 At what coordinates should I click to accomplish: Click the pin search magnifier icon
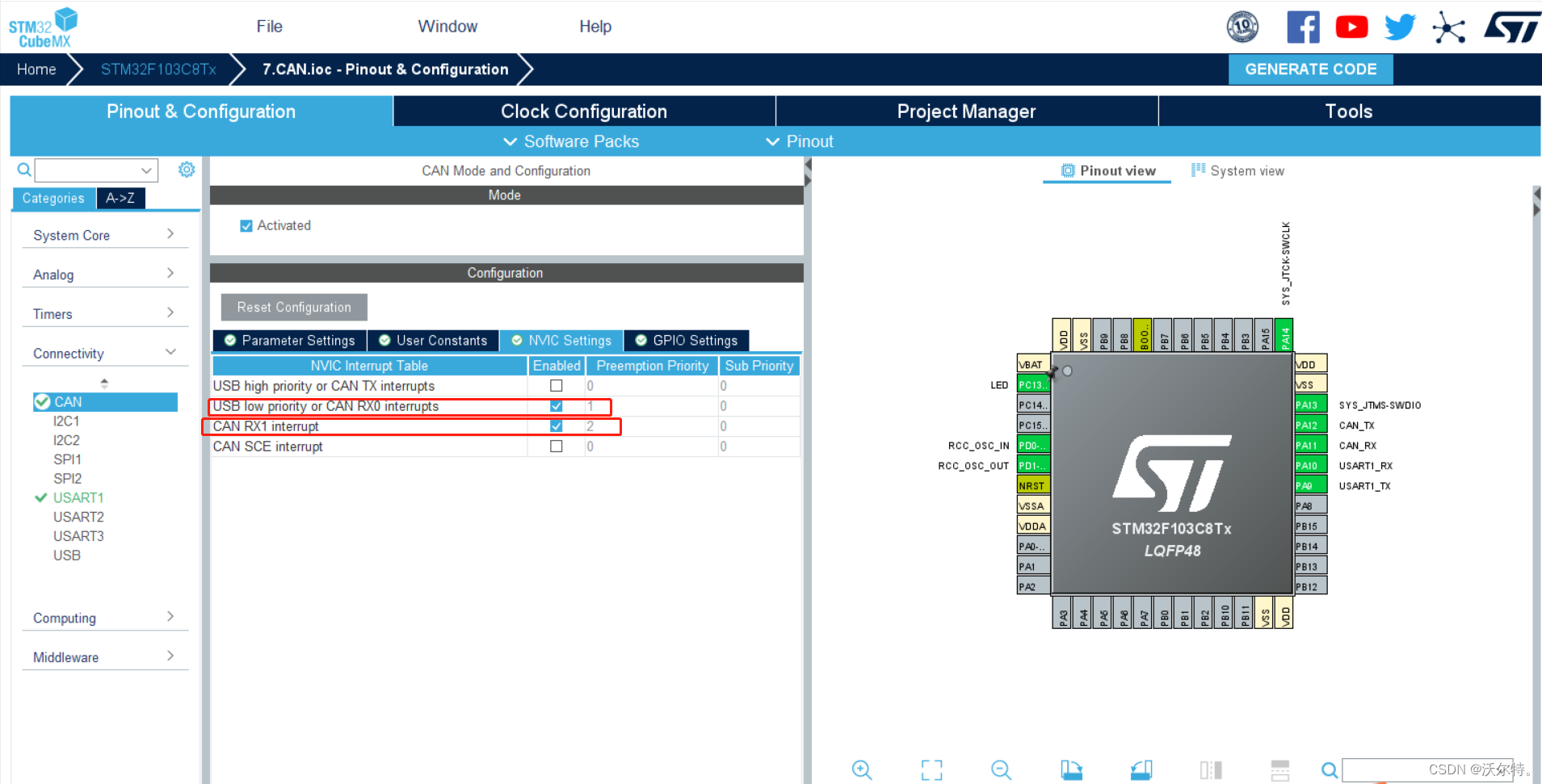[1330, 769]
